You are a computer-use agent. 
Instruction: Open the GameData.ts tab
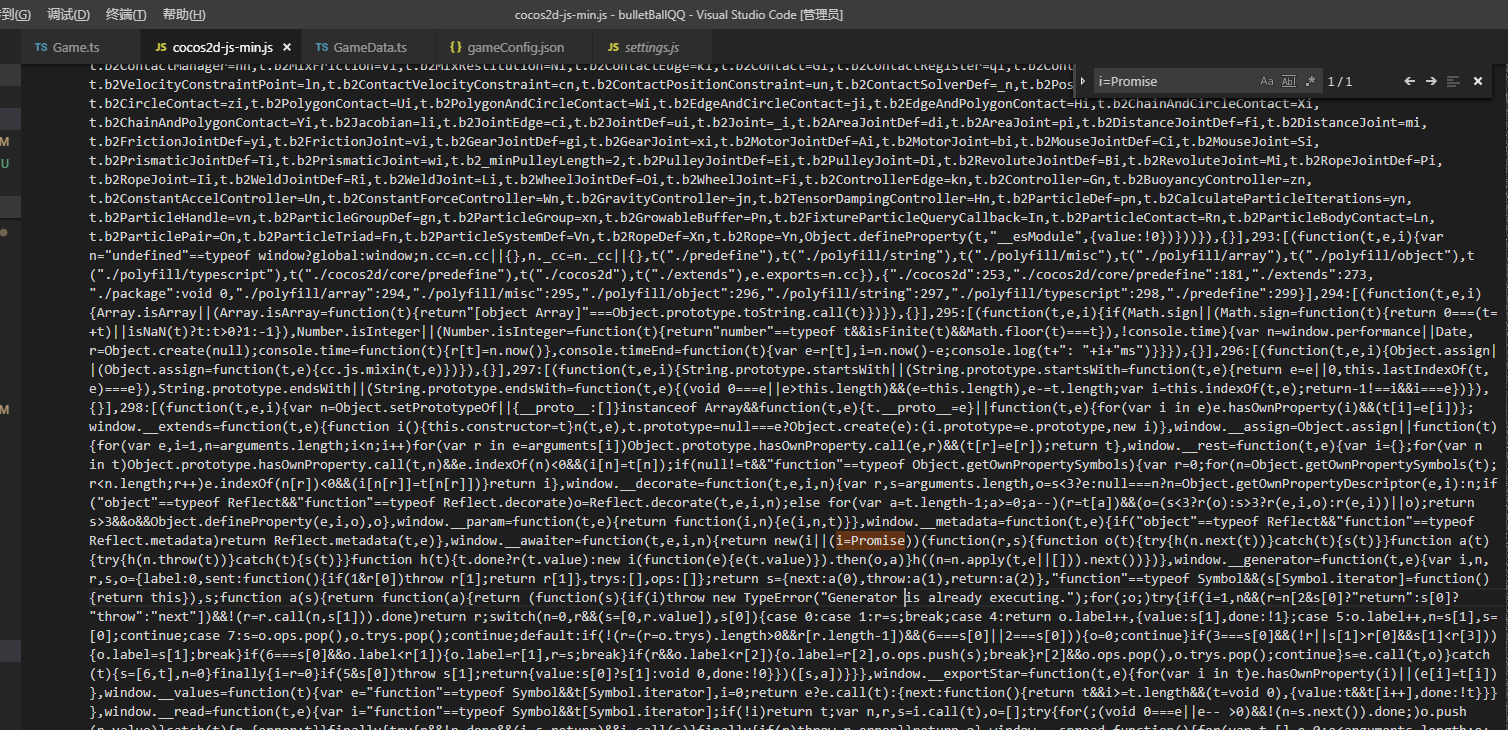(370, 47)
